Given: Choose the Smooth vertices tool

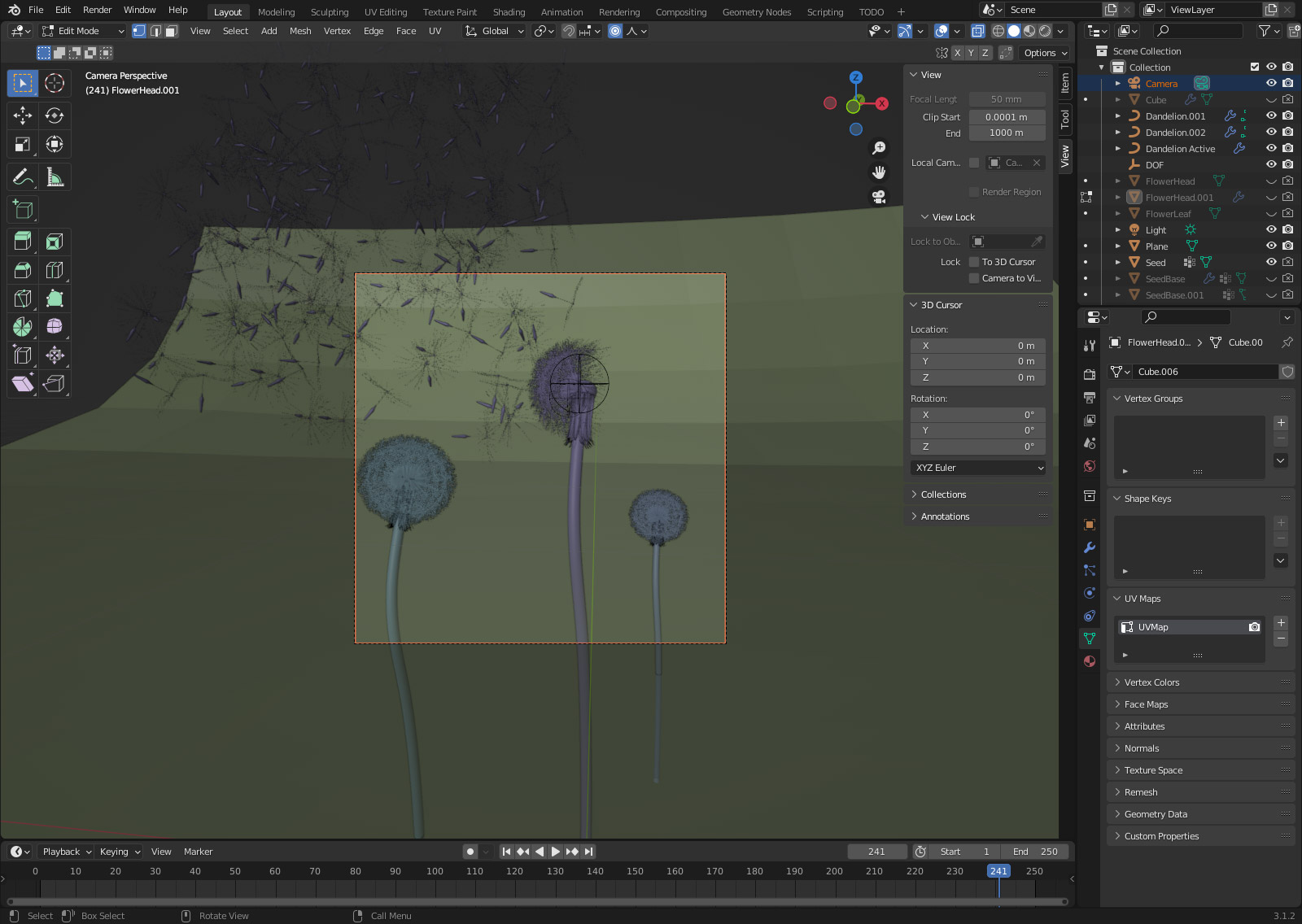Looking at the screenshot, I should (55, 327).
